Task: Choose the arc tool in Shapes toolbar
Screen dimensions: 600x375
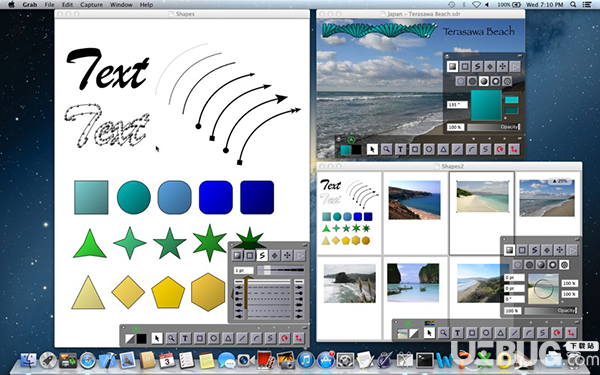Action: point(256,338)
